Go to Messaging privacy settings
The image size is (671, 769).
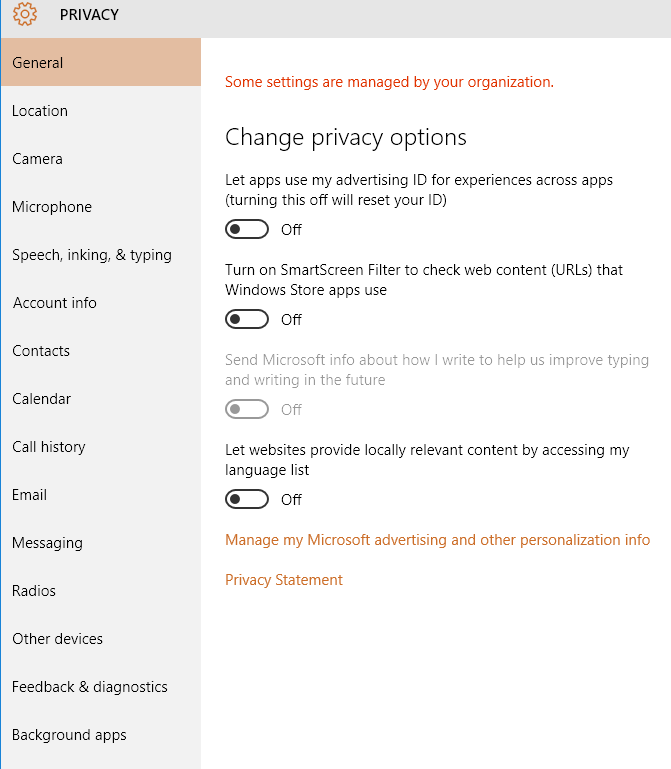(47, 543)
